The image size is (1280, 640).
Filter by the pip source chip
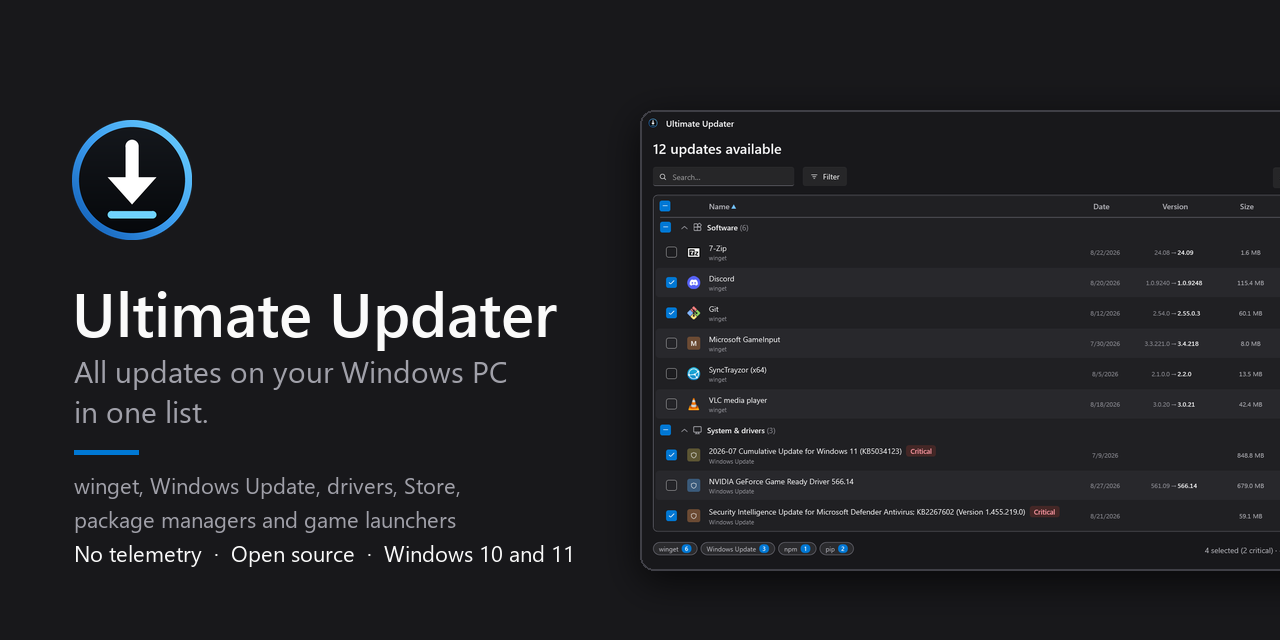[836, 549]
